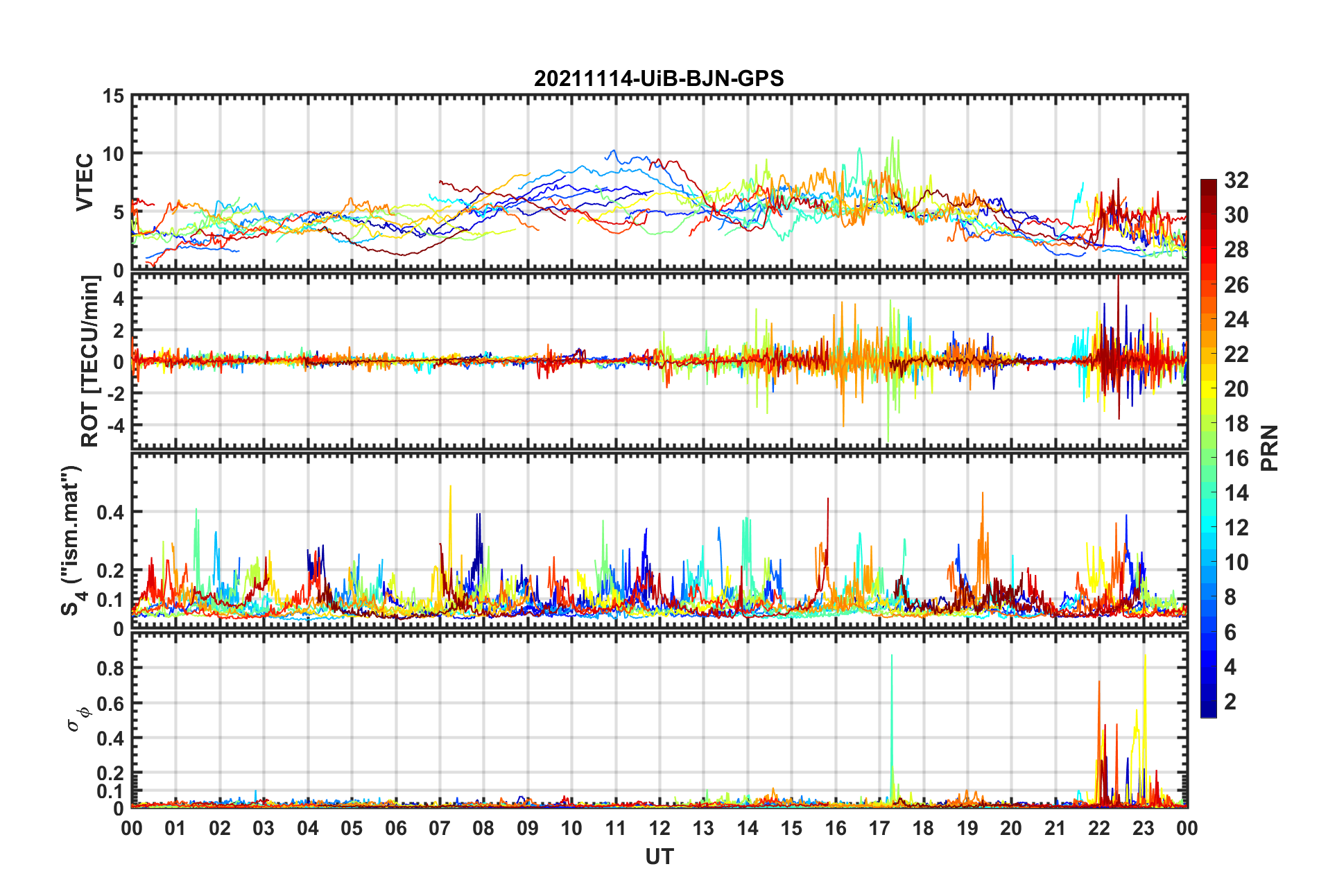1319x896 pixels.
Task: Click colorbar tick label 28
Action: (x=1236, y=250)
